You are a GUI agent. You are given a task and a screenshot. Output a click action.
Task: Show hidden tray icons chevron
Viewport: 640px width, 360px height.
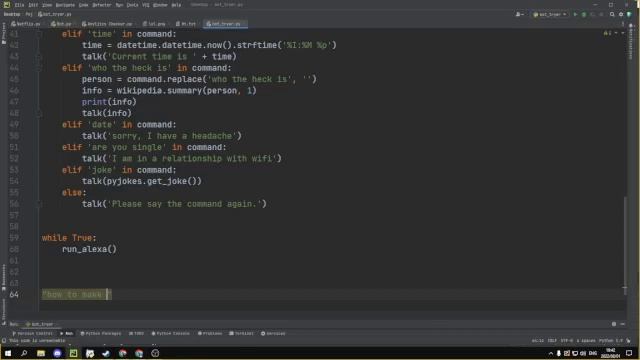pyautogui.click(x=551, y=353)
